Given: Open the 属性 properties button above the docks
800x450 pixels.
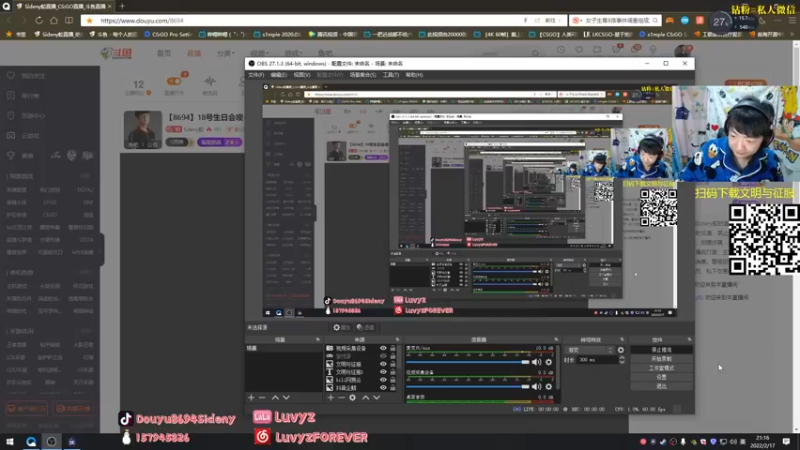Looking at the screenshot, I should [x=342, y=328].
